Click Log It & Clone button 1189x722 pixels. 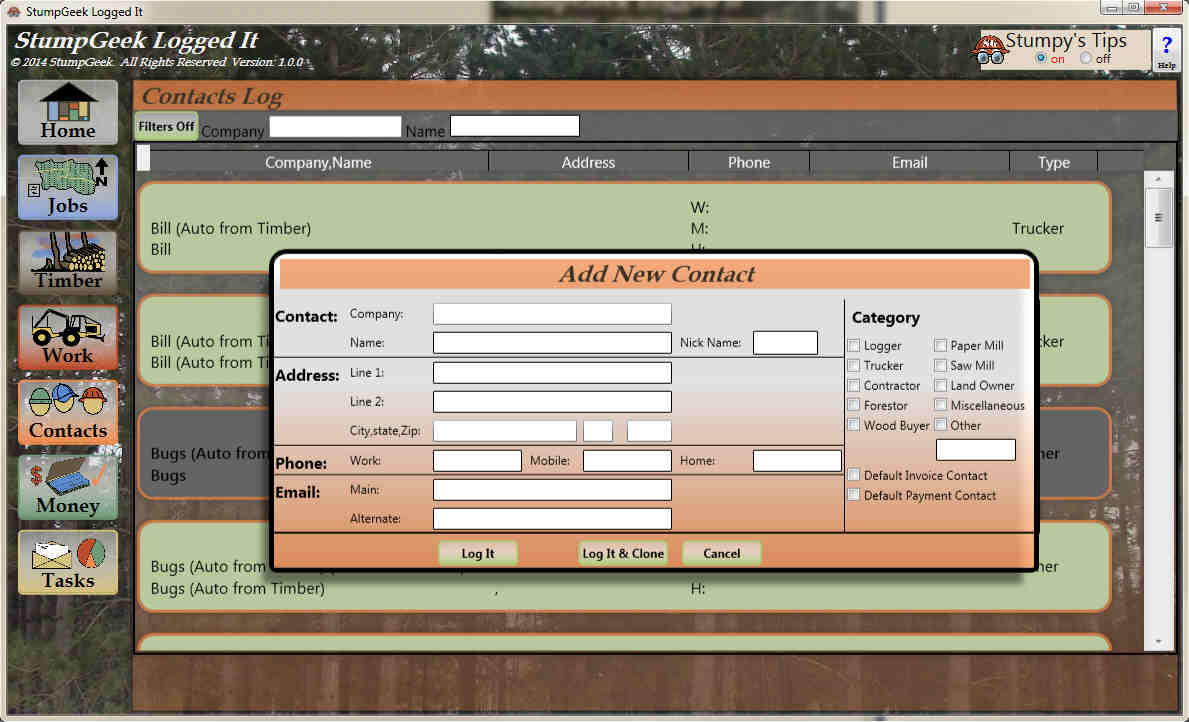[x=623, y=553]
